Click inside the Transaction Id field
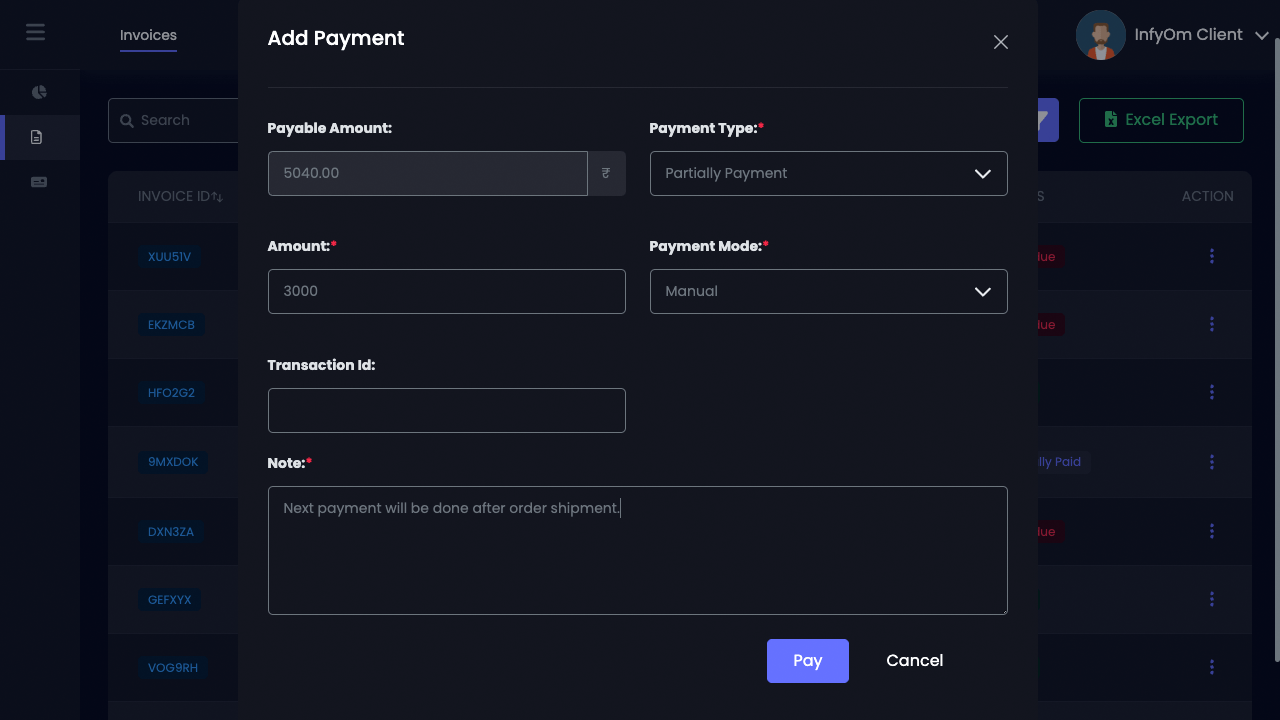The height and width of the screenshot is (720, 1280). click(x=446, y=410)
